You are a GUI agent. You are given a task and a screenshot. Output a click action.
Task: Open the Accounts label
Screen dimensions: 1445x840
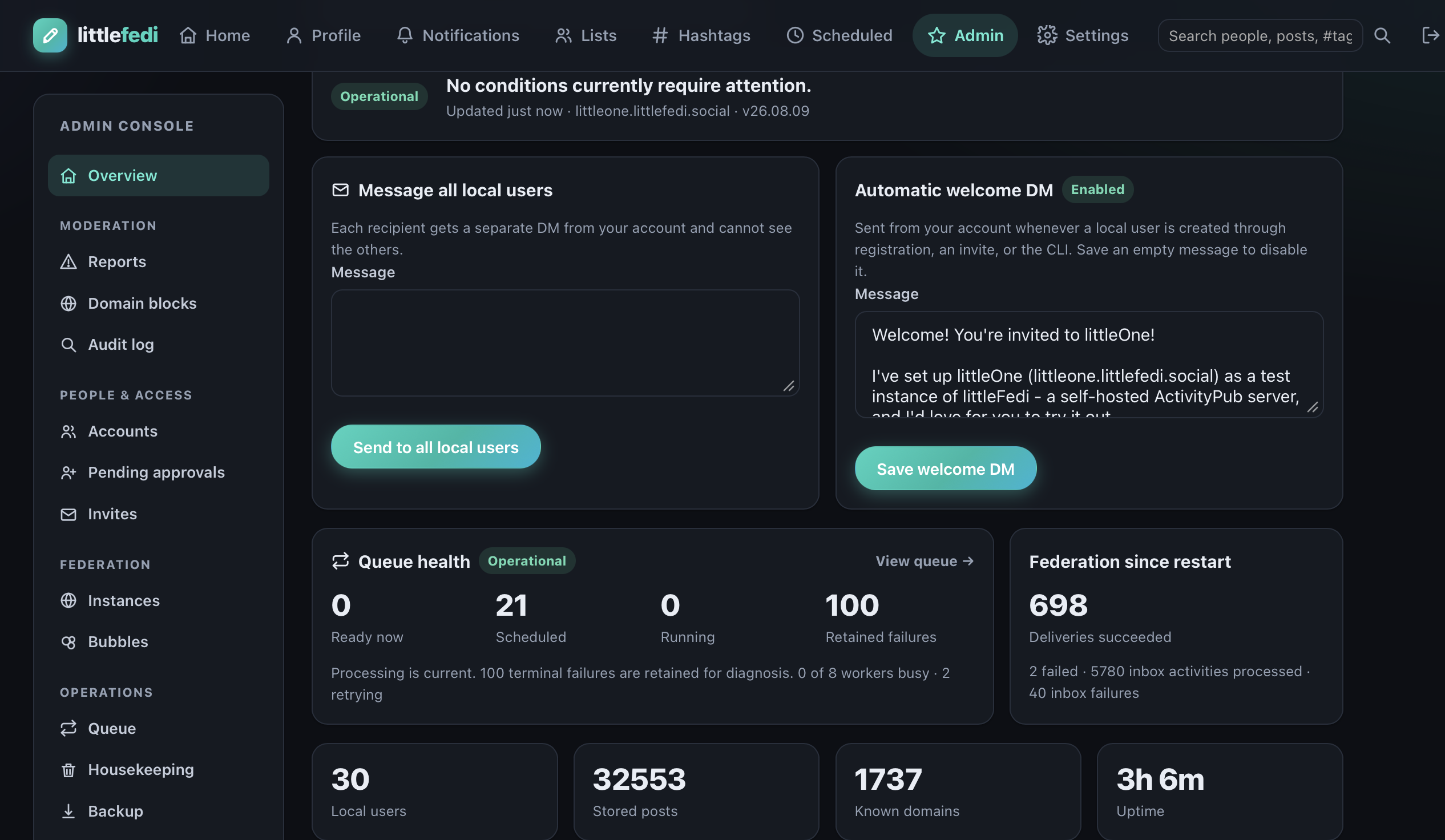tap(123, 431)
